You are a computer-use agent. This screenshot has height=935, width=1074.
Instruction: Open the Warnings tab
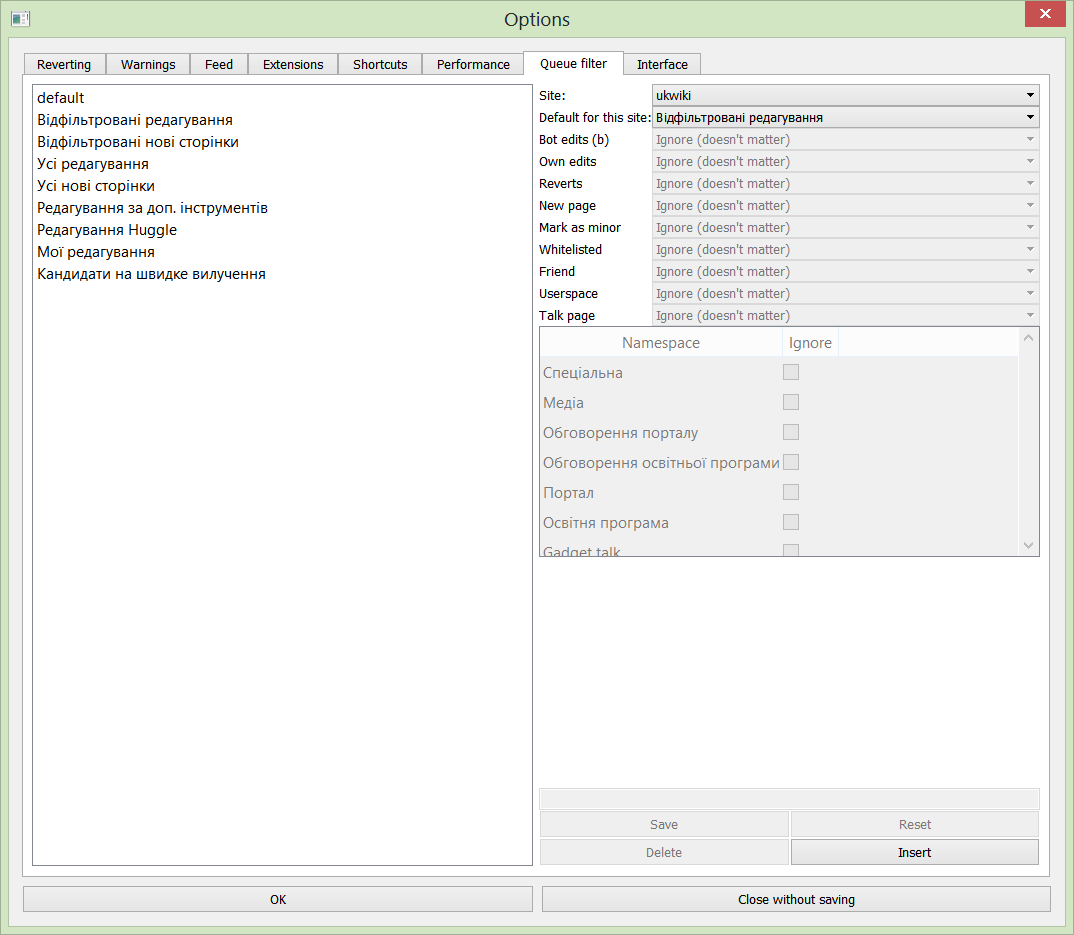tap(148, 64)
